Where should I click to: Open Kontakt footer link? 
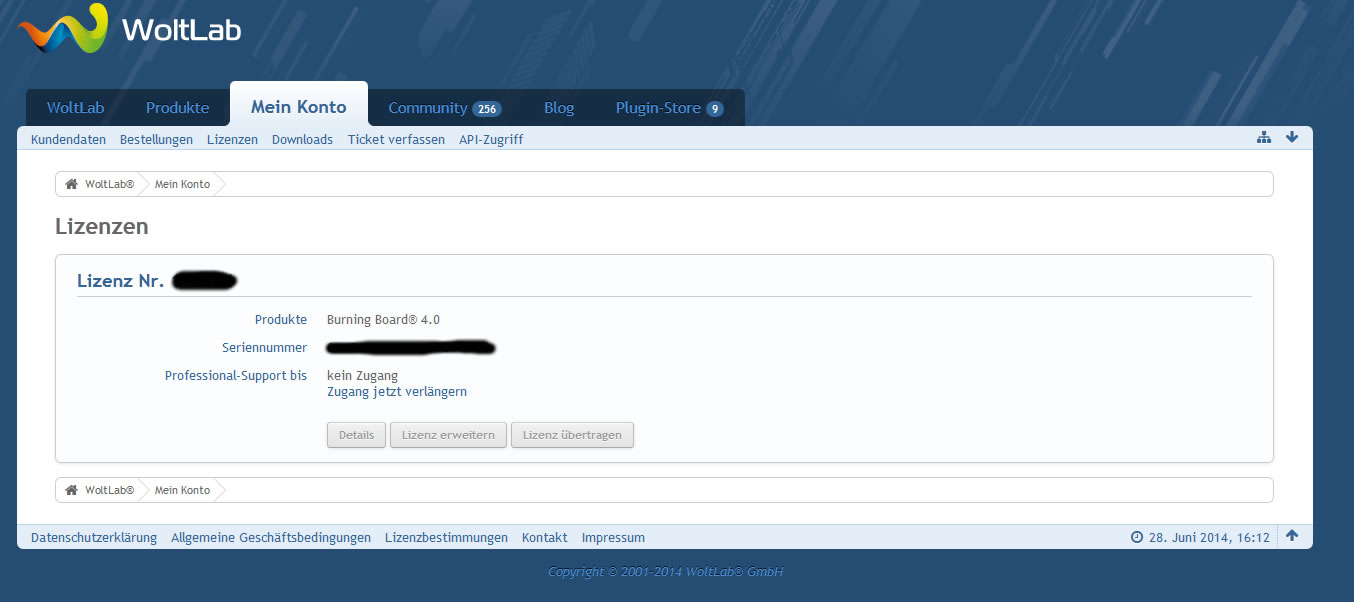click(544, 538)
